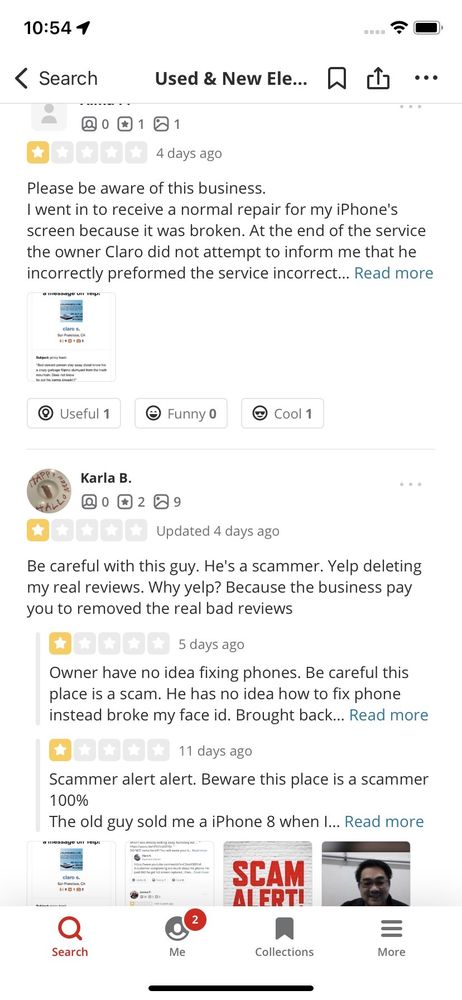Mark first review as Useful
Viewport: 462px width, 1000px height.
(73, 413)
